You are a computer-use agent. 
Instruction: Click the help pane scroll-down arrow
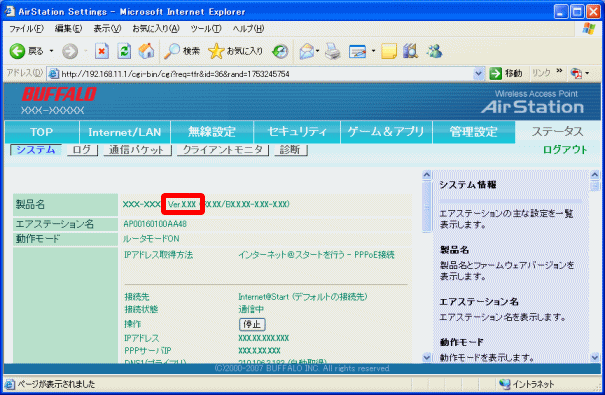tap(595, 358)
